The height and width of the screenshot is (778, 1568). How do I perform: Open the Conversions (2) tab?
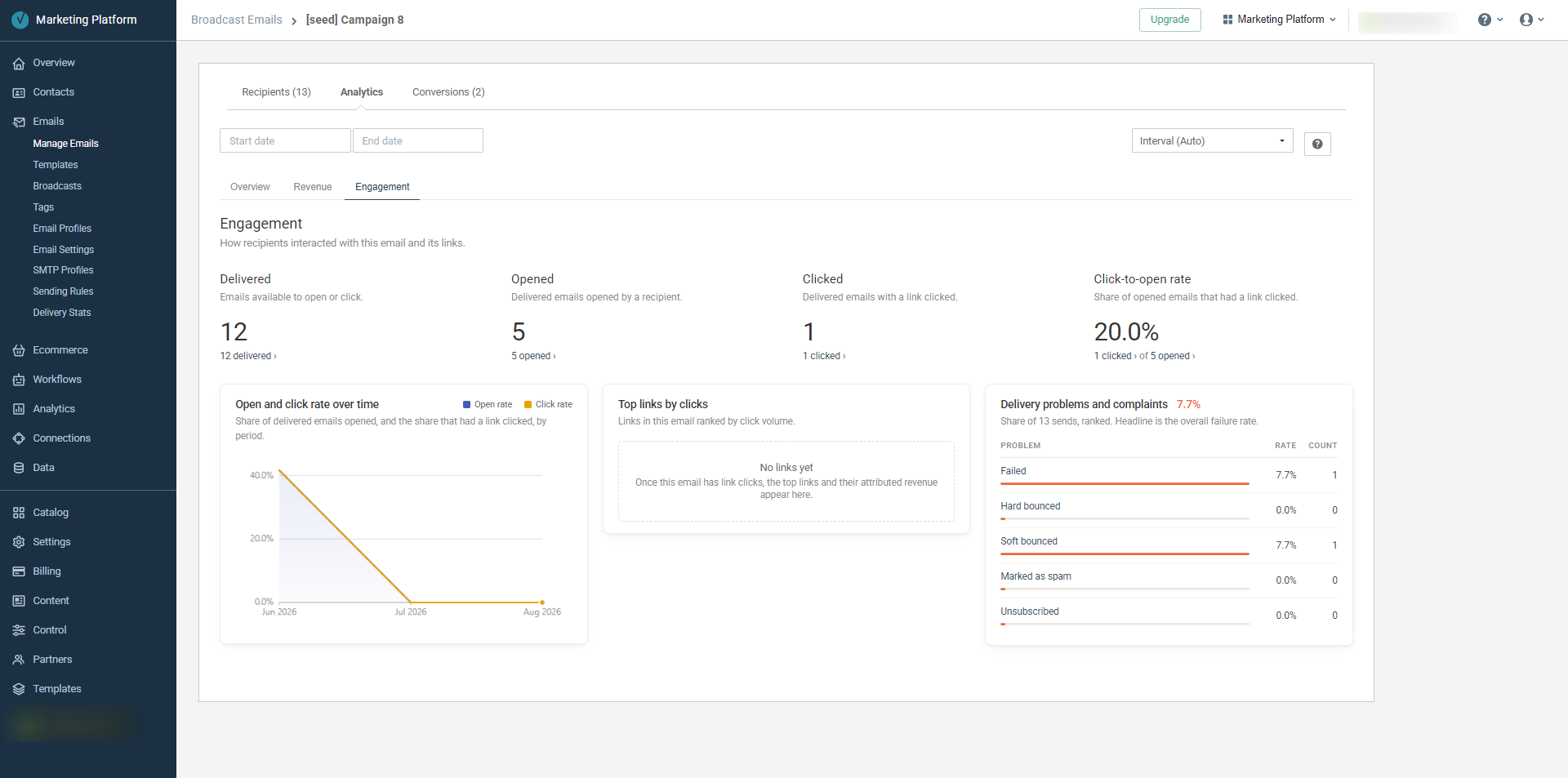click(448, 92)
